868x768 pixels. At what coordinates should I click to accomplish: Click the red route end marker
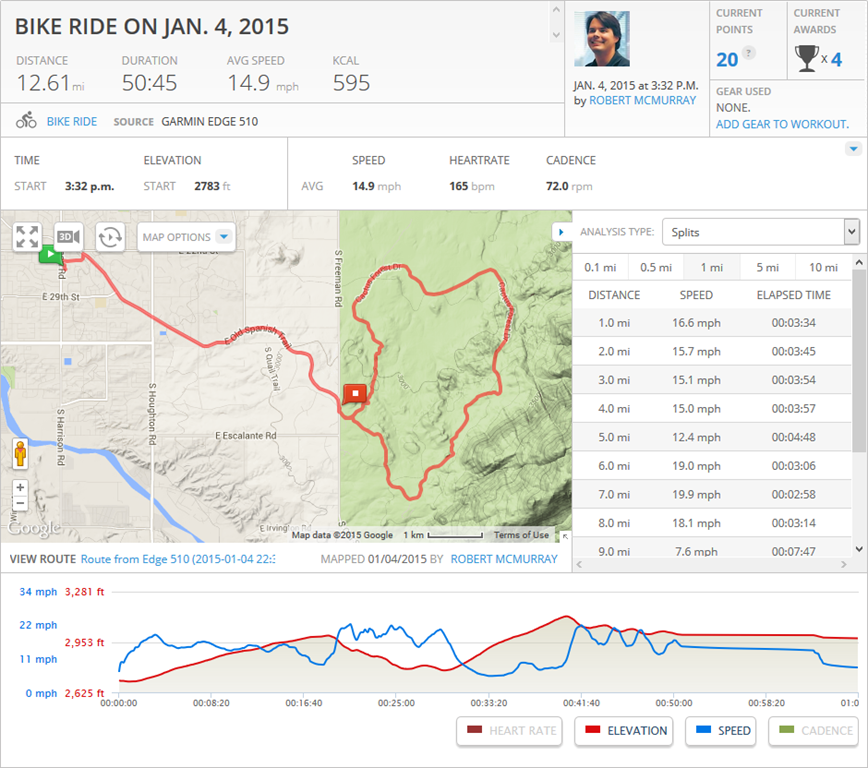(354, 394)
